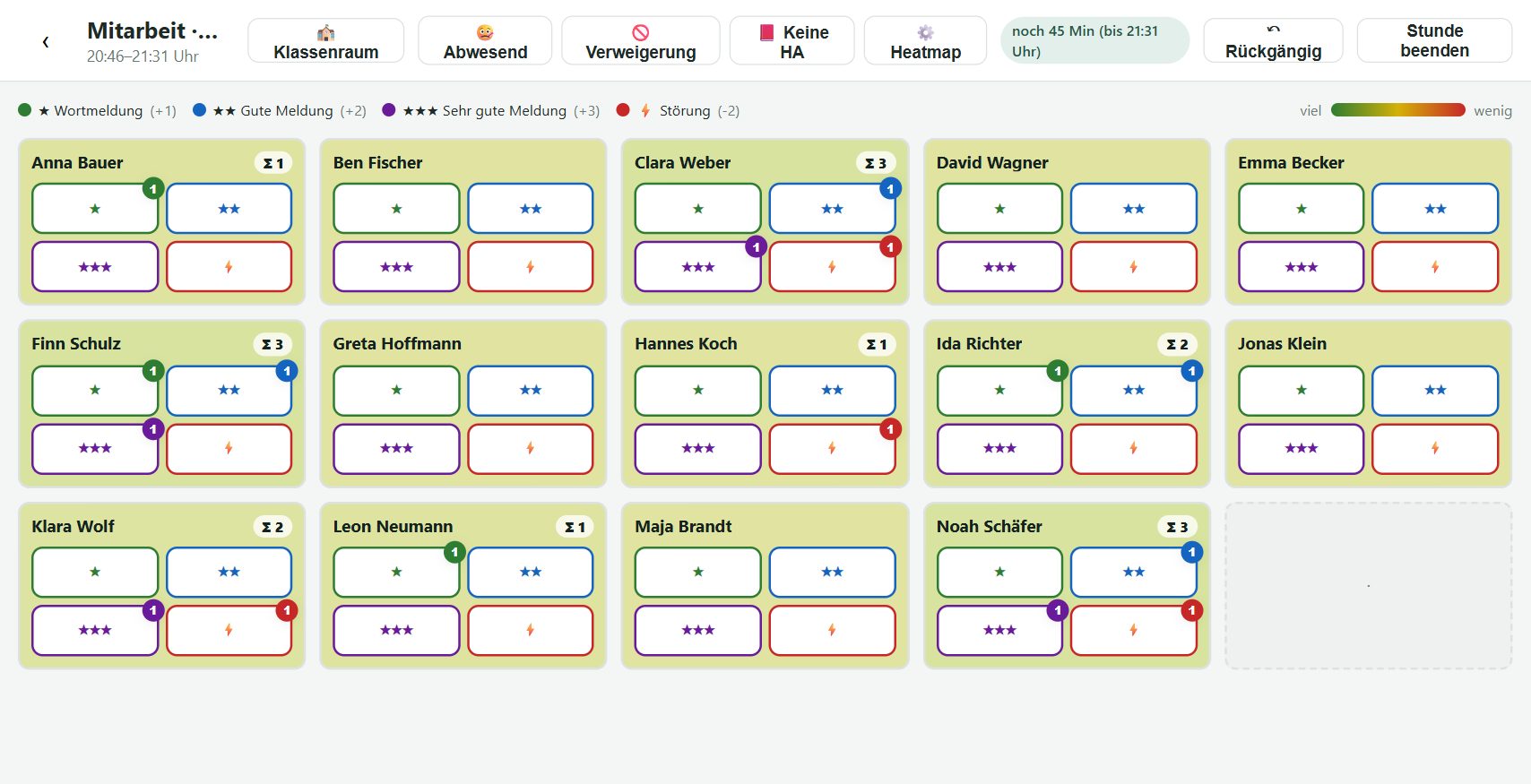Click the viel-wenig heatmap gradient bar

[x=1398, y=110]
